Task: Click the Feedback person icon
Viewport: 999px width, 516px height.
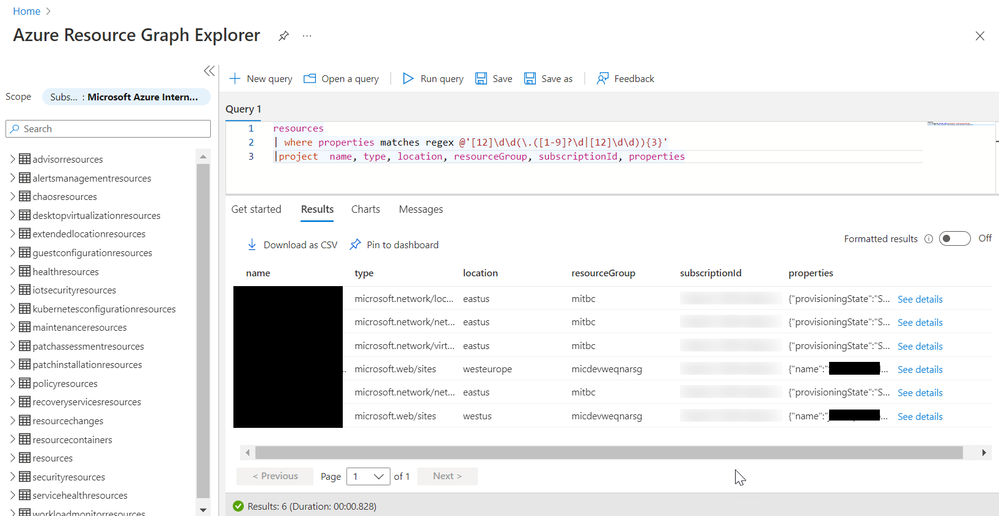Action: point(602,78)
